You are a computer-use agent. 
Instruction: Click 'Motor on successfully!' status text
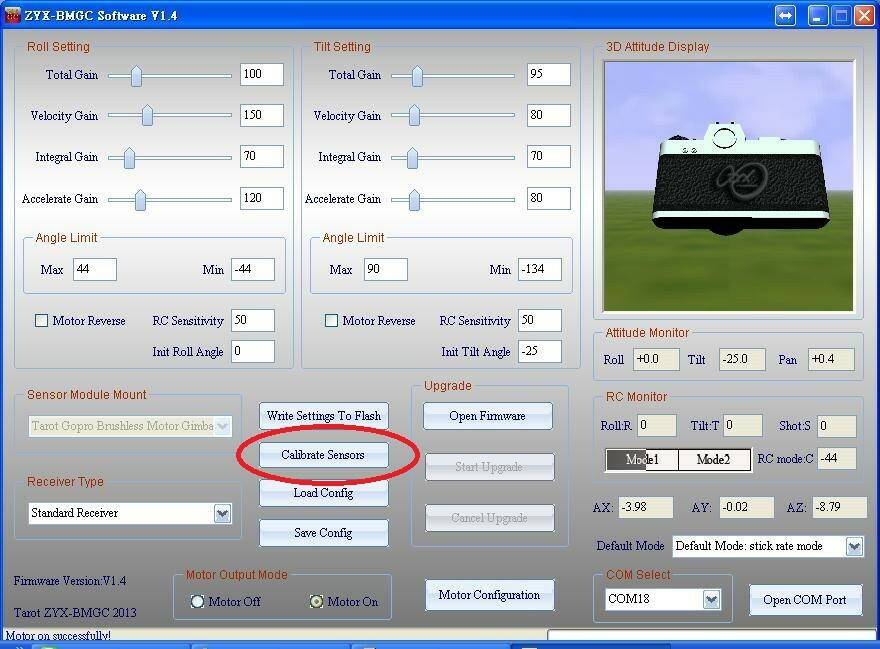[58, 636]
